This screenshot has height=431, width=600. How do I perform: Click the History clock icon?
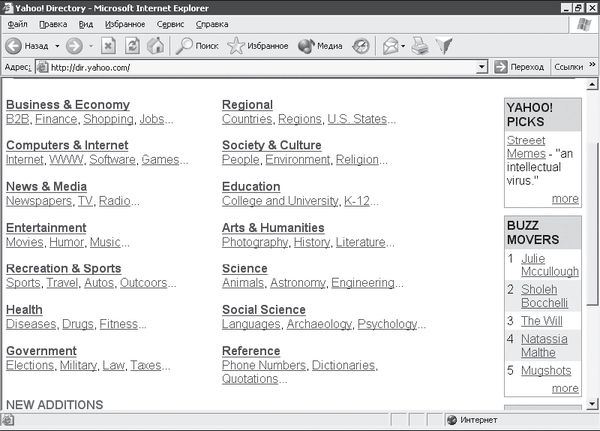tap(361, 46)
